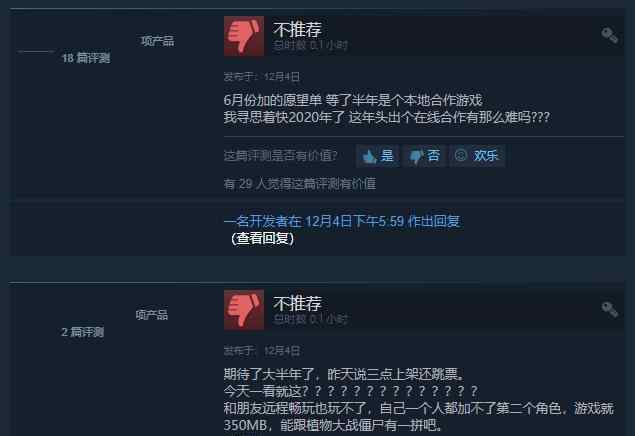The height and width of the screenshot is (436, 635).
Task: Click first reviewer's 项产品 count
Action: [157, 41]
